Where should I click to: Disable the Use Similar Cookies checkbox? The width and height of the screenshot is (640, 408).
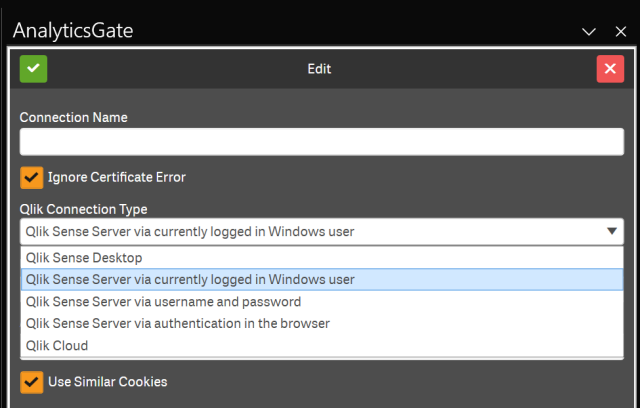pyautogui.click(x=32, y=381)
